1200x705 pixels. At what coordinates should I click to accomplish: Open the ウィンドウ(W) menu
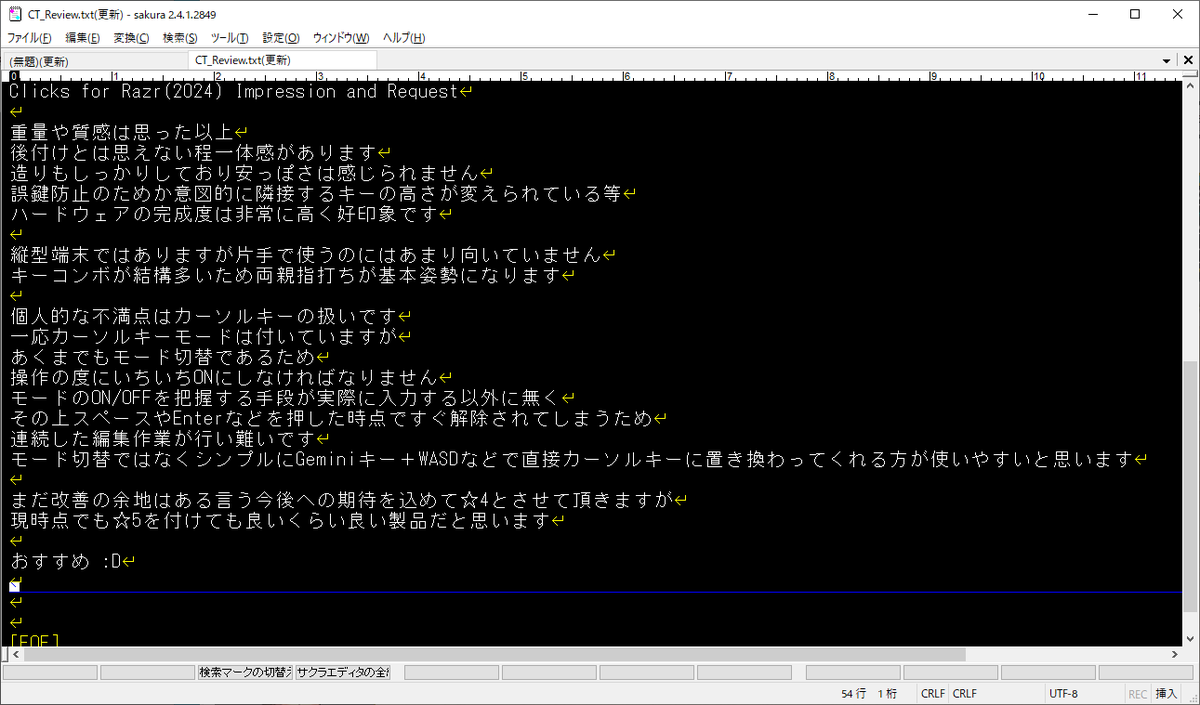tap(341, 38)
